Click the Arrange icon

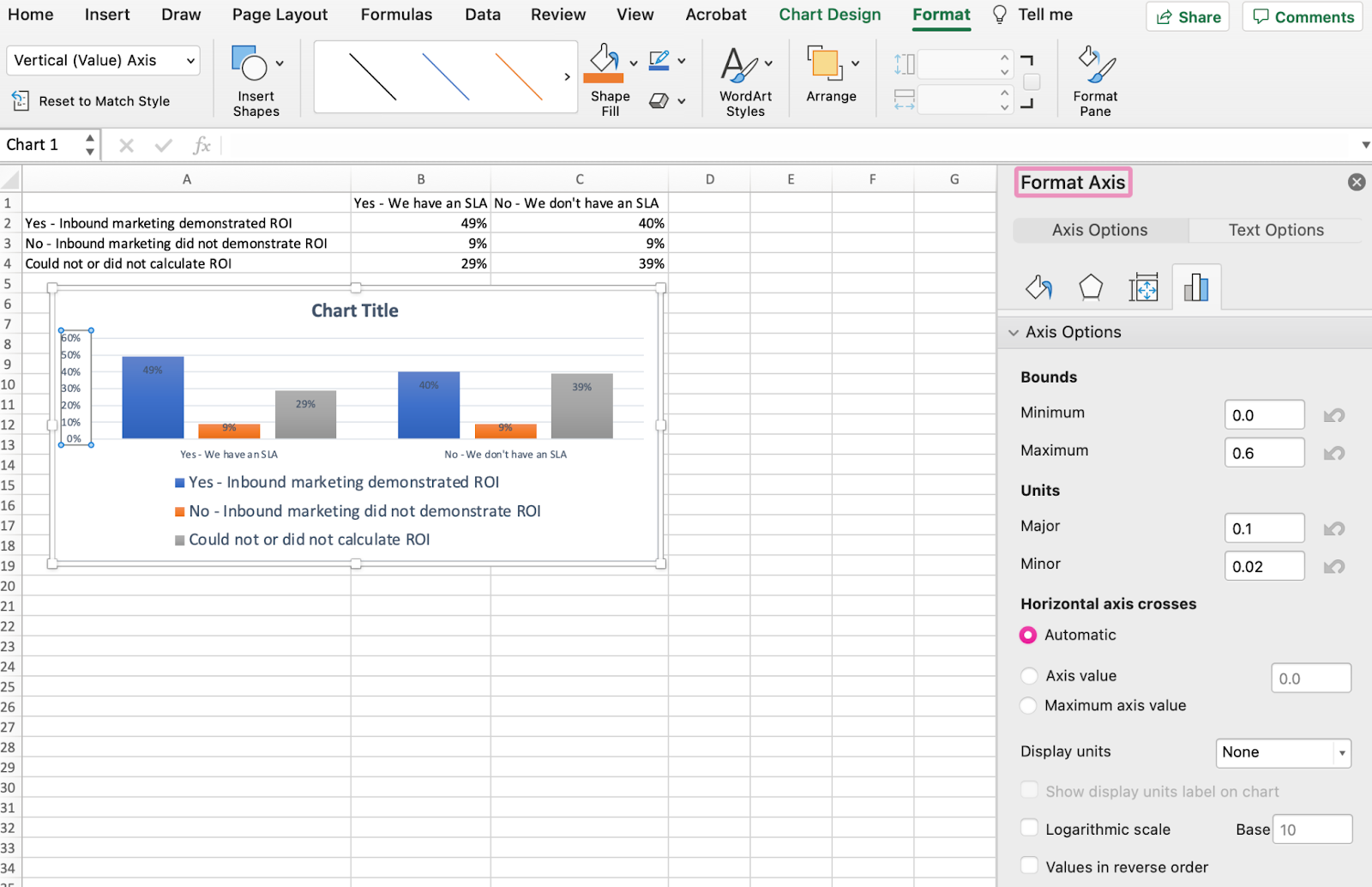[825, 63]
